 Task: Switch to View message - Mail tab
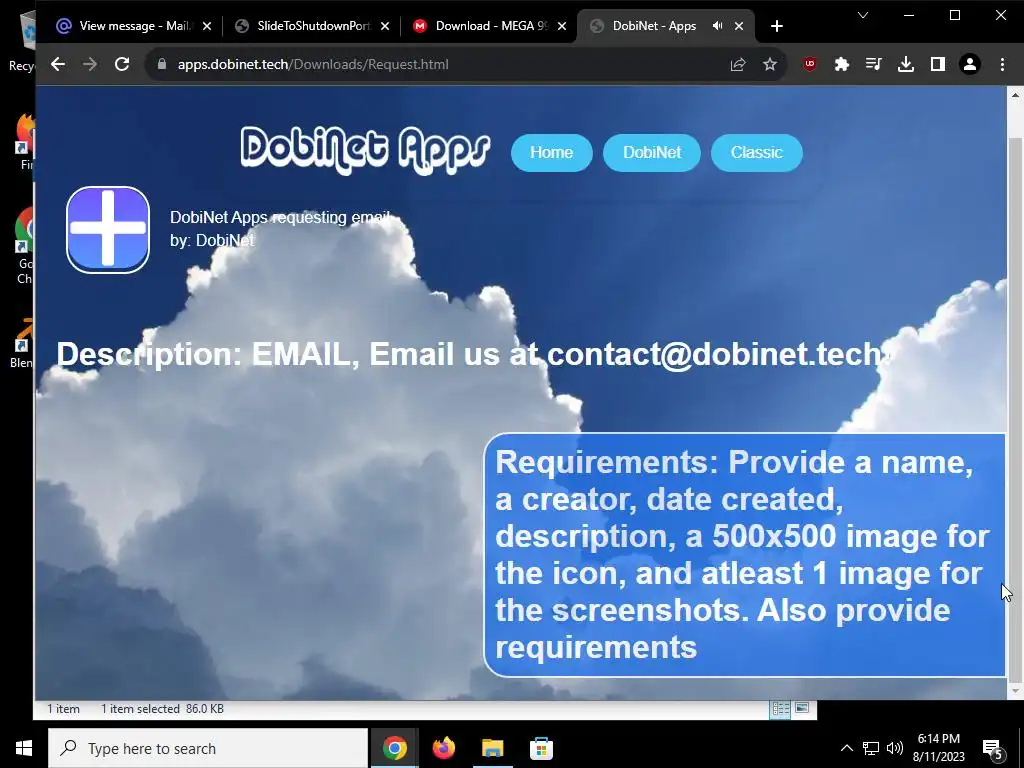(x=134, y=26)
